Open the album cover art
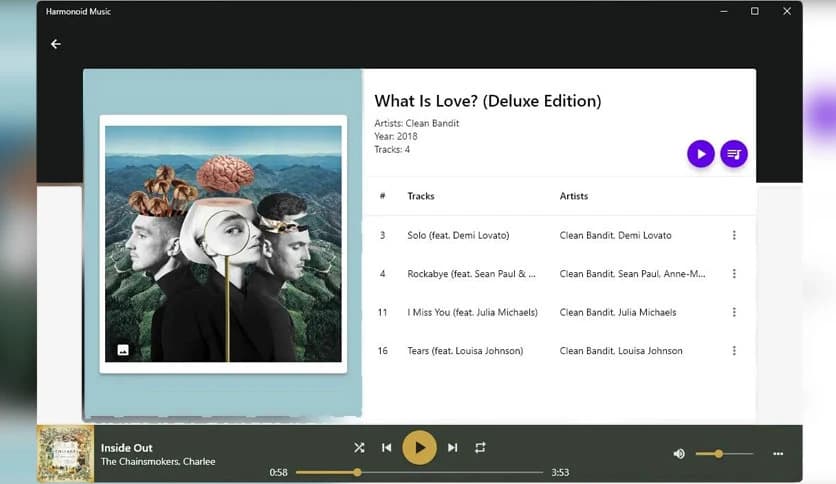 pos(223,244)
